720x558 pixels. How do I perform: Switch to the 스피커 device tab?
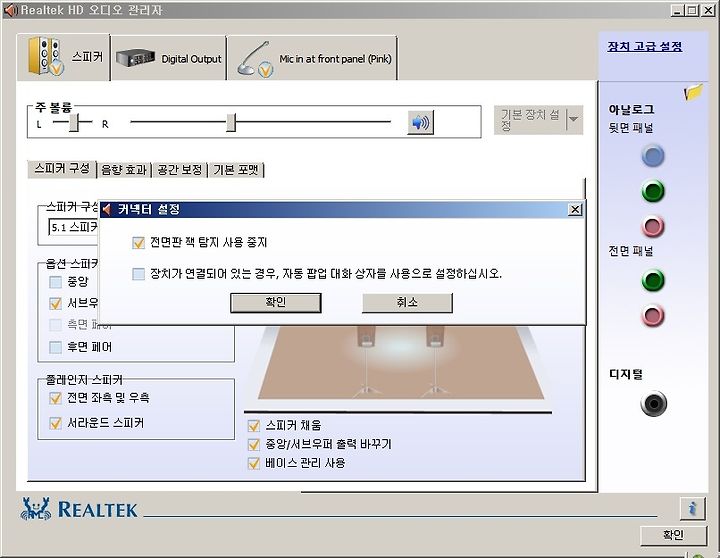coord(63,57)
